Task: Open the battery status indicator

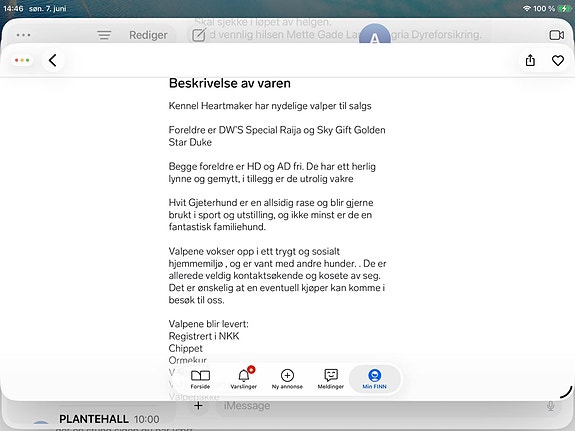Action: point(564,8)
